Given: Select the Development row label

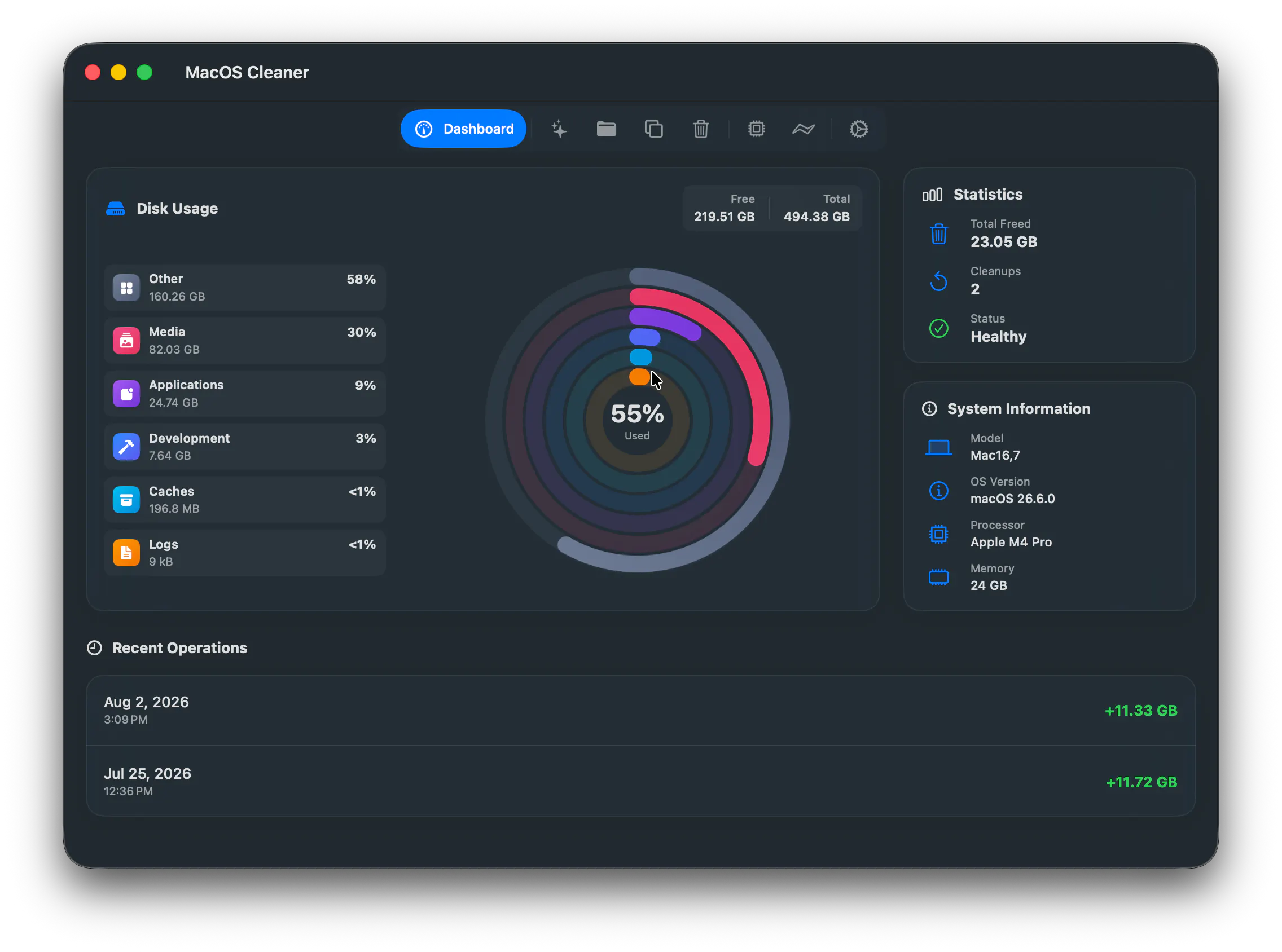Looking at the screenshot, I should click(x=189, y=438).
